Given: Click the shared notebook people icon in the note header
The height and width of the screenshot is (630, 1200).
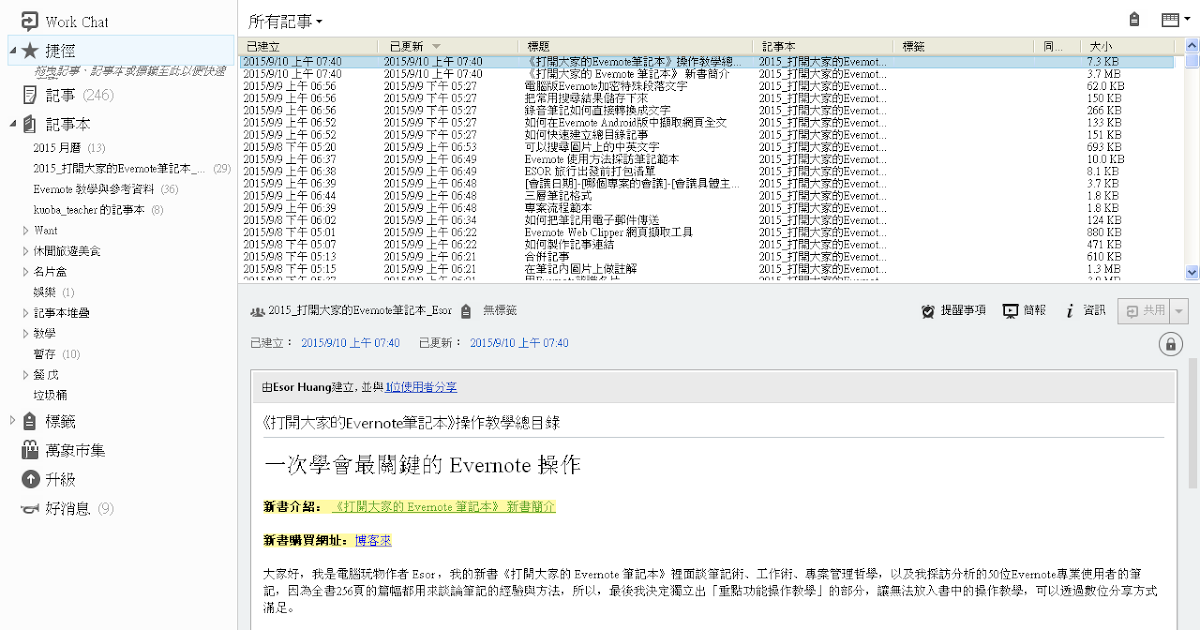Looking at the screenshot, I should click(258, 311).
